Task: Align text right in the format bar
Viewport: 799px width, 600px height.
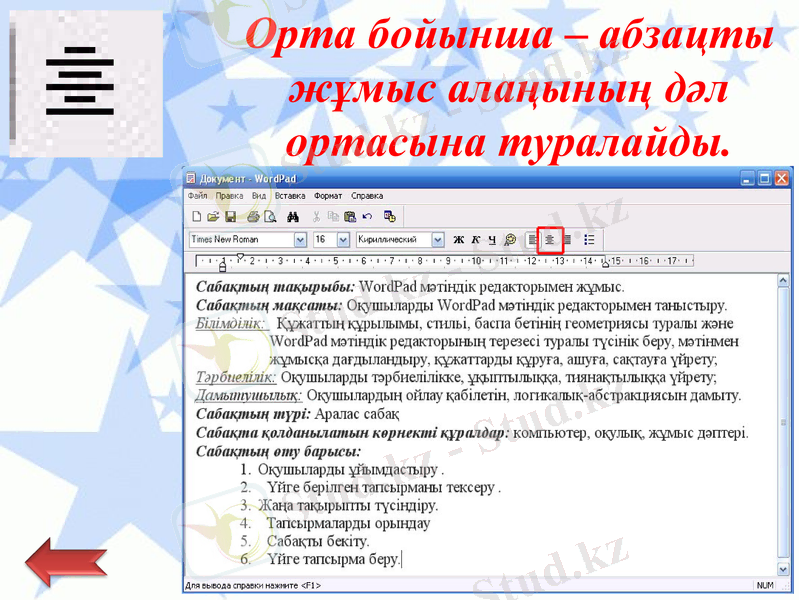Action: pos(567,239)
